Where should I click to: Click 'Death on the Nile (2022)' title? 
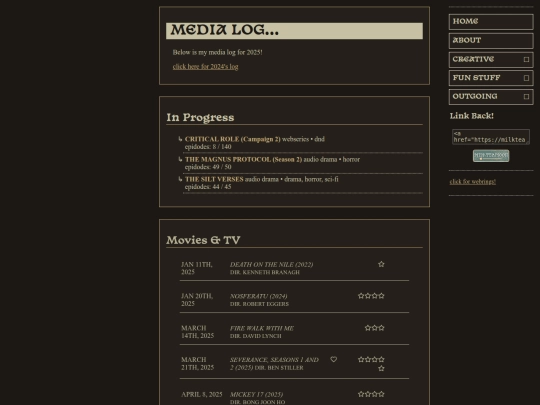(271, 265)
